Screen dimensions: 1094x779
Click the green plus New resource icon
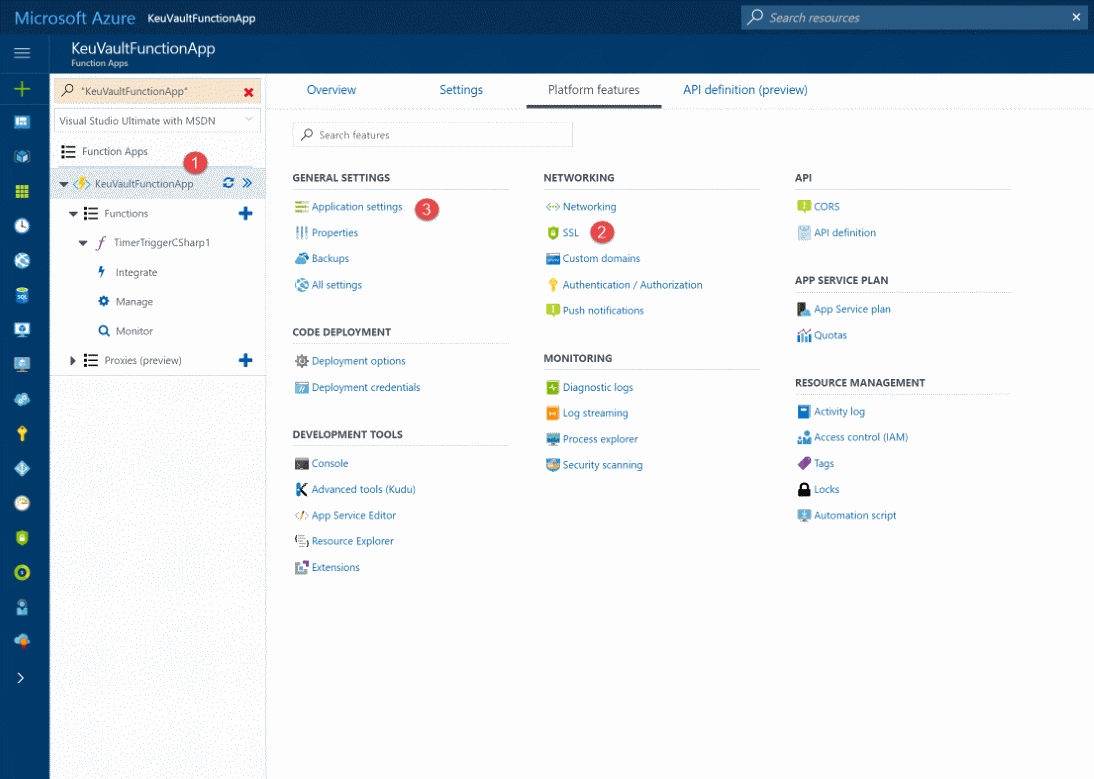pyautogui.click(x=22, y=89)
